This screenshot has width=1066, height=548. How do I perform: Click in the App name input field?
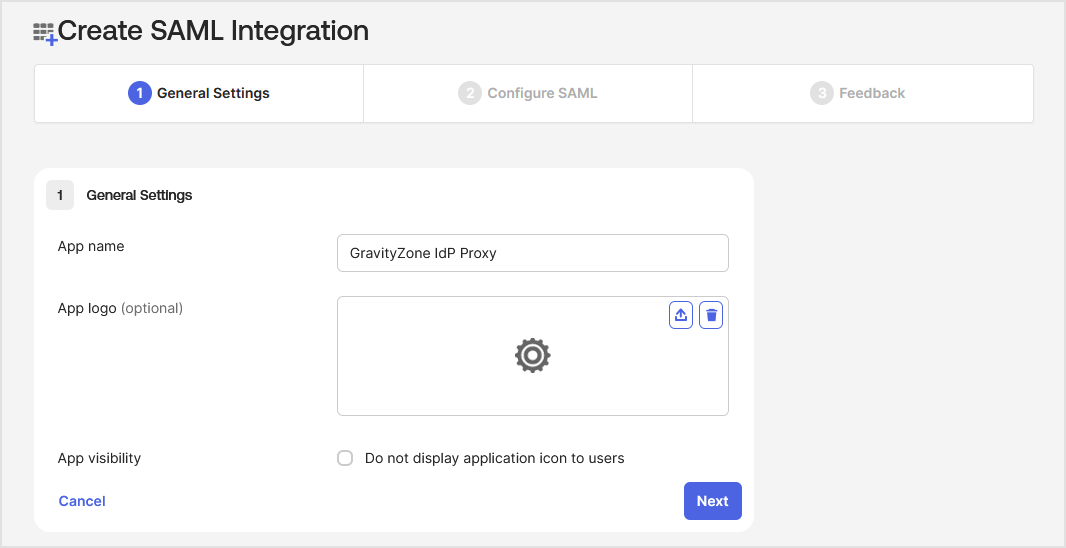coord(532,253)
